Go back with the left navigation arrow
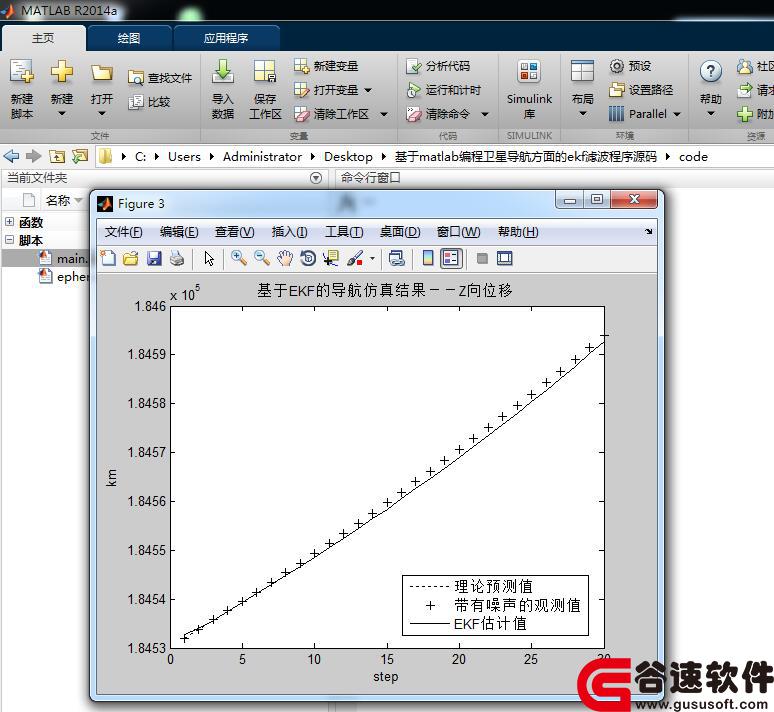 (11, 157)
